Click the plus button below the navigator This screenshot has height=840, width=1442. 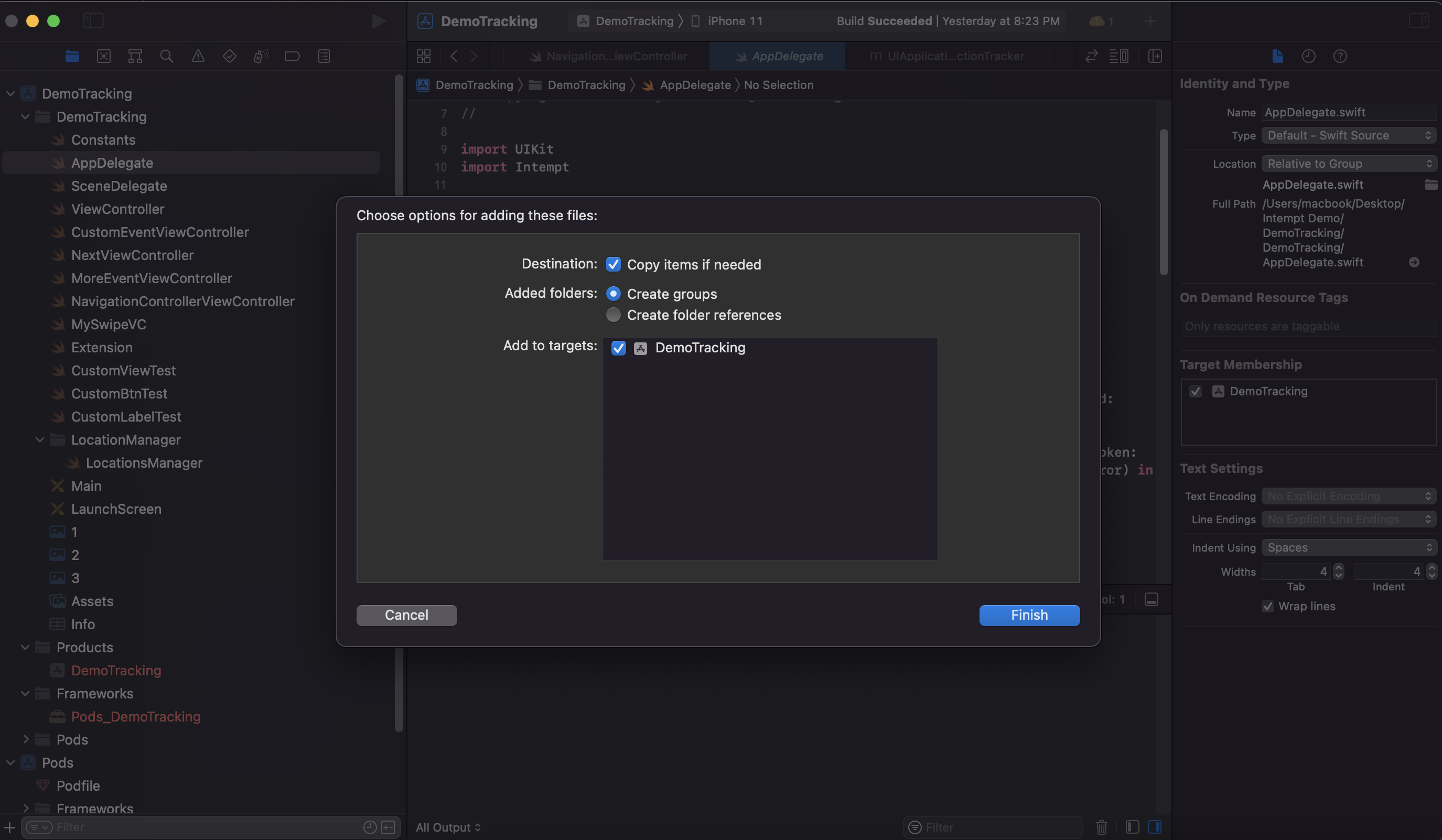(x=10, y=827)
